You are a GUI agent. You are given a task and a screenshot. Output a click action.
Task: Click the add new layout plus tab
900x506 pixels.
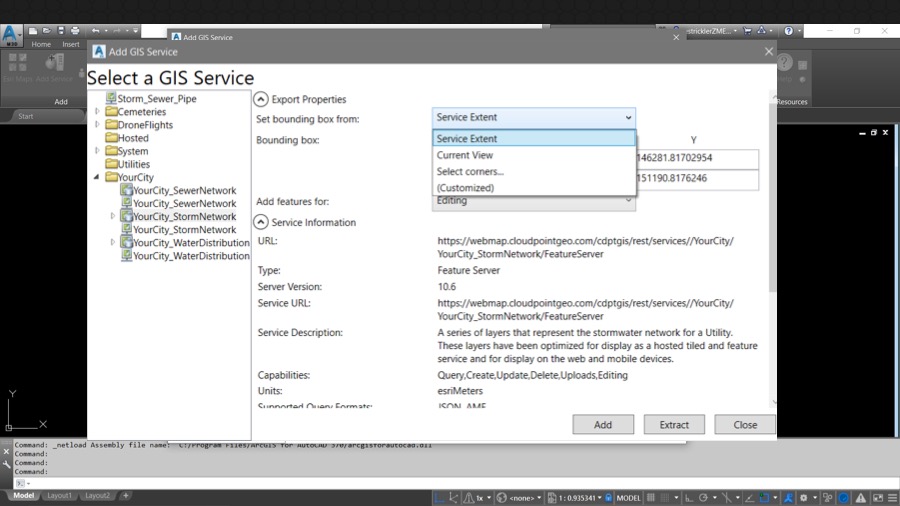(125, 495)
